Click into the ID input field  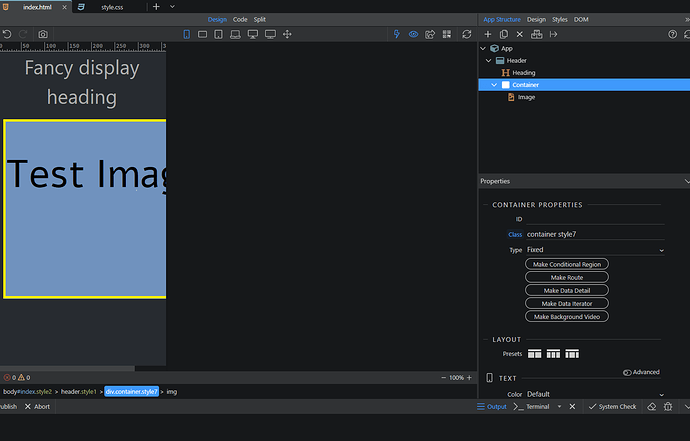[x=595, y=219]
